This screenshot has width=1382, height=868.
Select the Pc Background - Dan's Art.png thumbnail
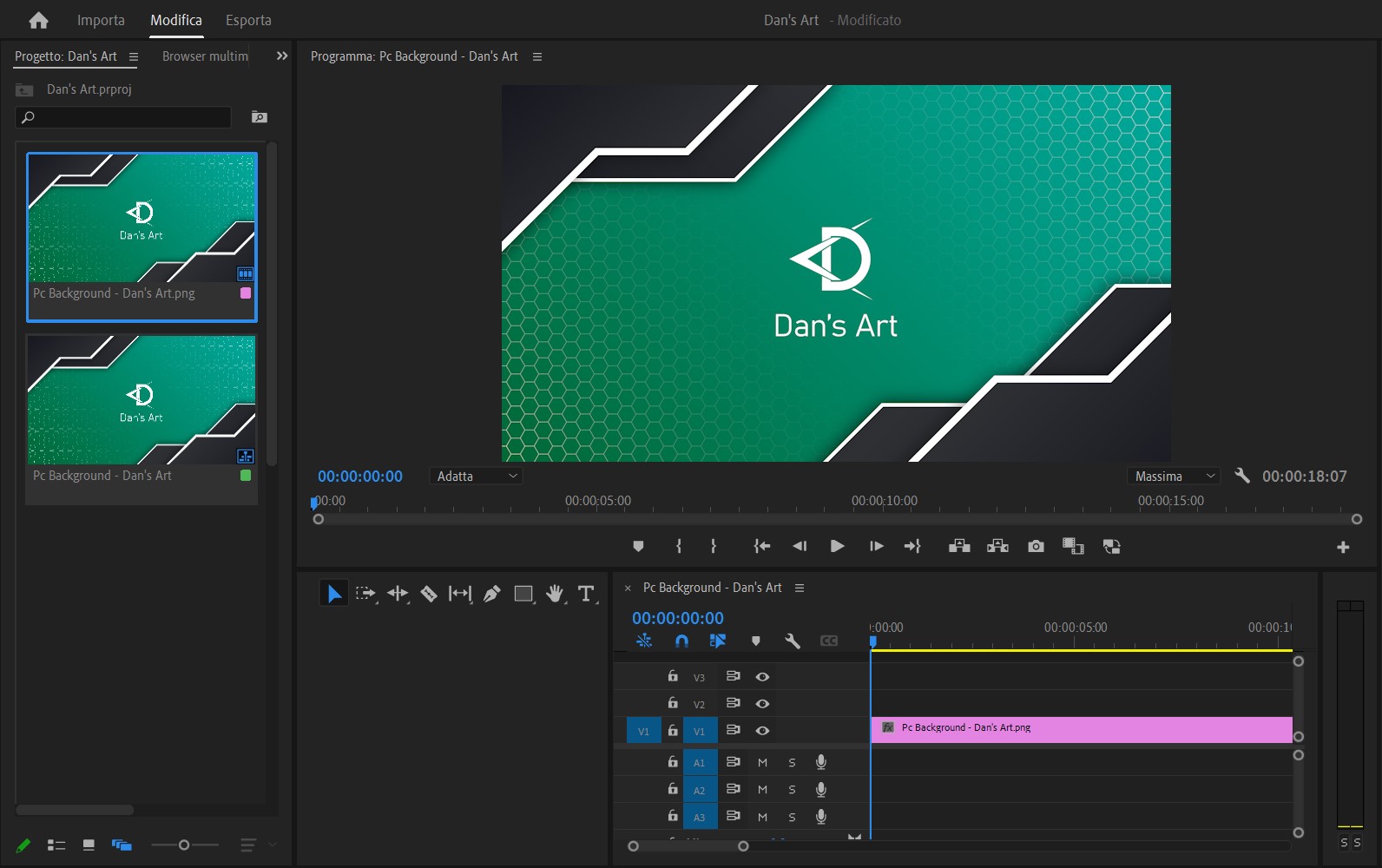click(x=141, y=218)
